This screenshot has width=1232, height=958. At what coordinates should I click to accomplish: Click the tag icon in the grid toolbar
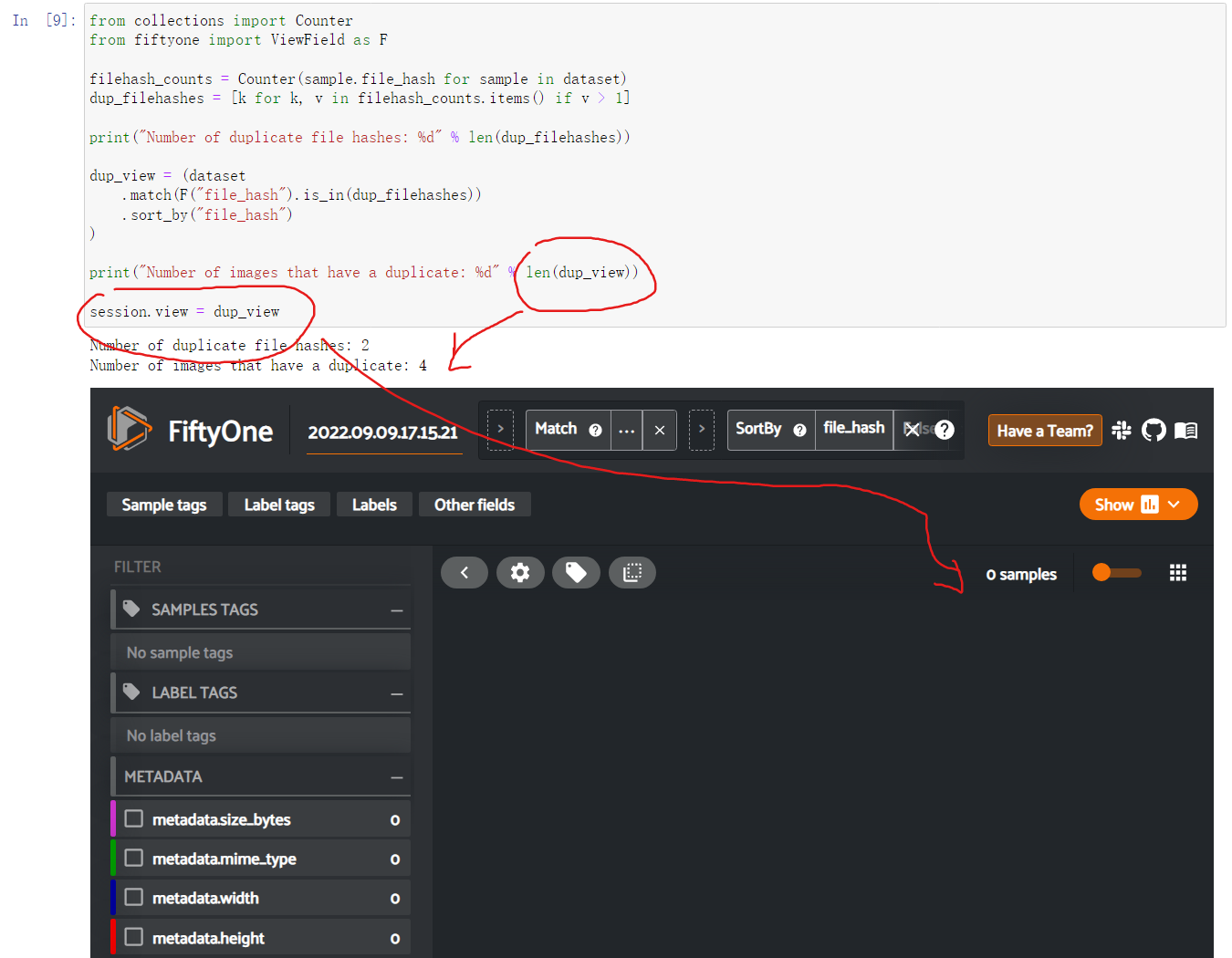pyautogui.click(x=576, y=572)
